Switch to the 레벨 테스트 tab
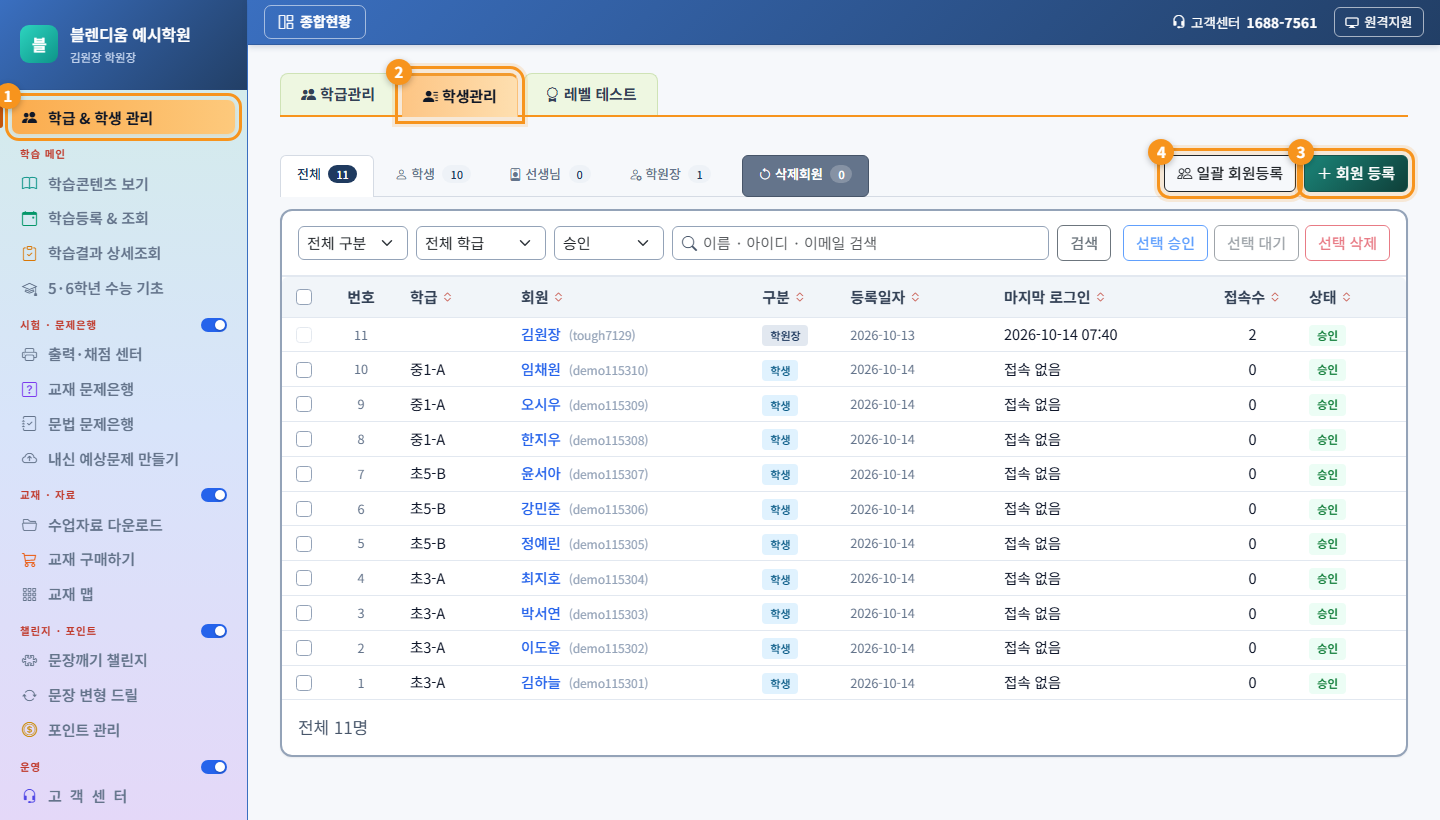 pos(591,95)
